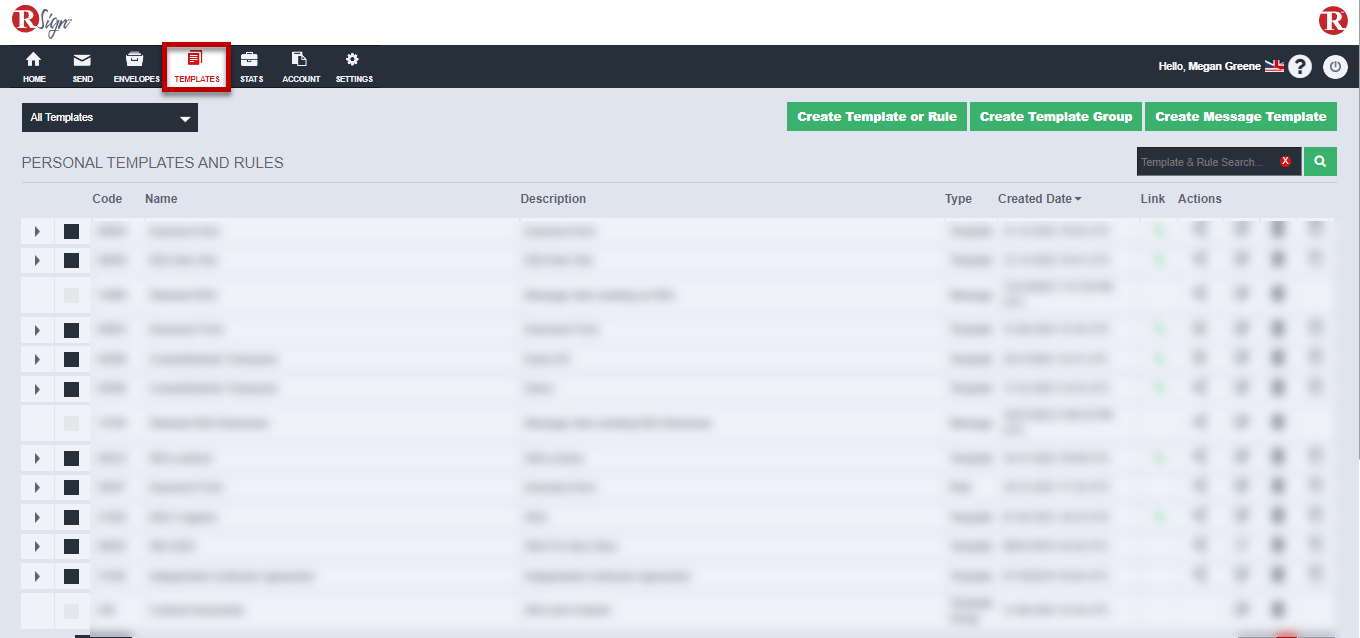Open the All Templates dropdown

click(110, 118)
